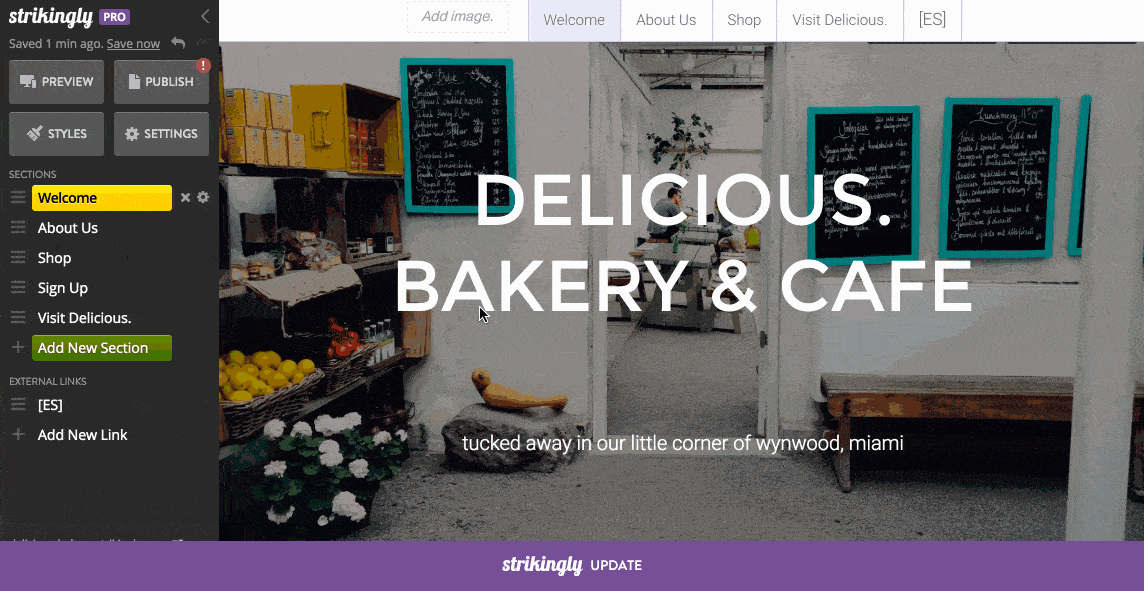Screen dimensions: 1144x591
Task: Grab the drag handle next to About Us
Action: click(x=18, y=228)
